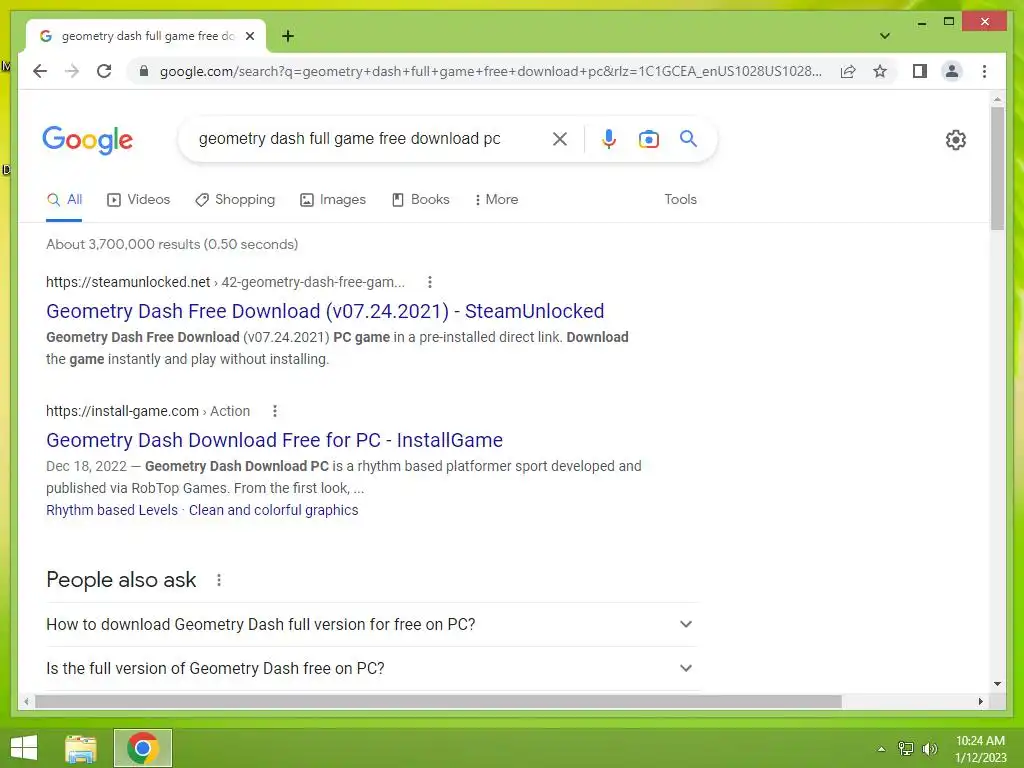Click the Chrome taskbar icon
Screen dimensions: 1024x768
click(143, 748)
